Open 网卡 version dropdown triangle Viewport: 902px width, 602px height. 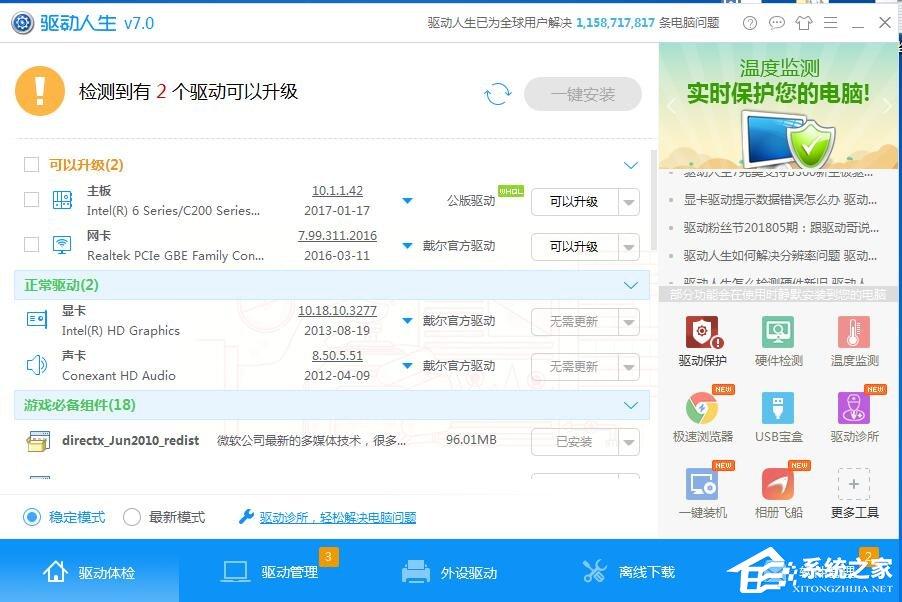coord(407,246)
